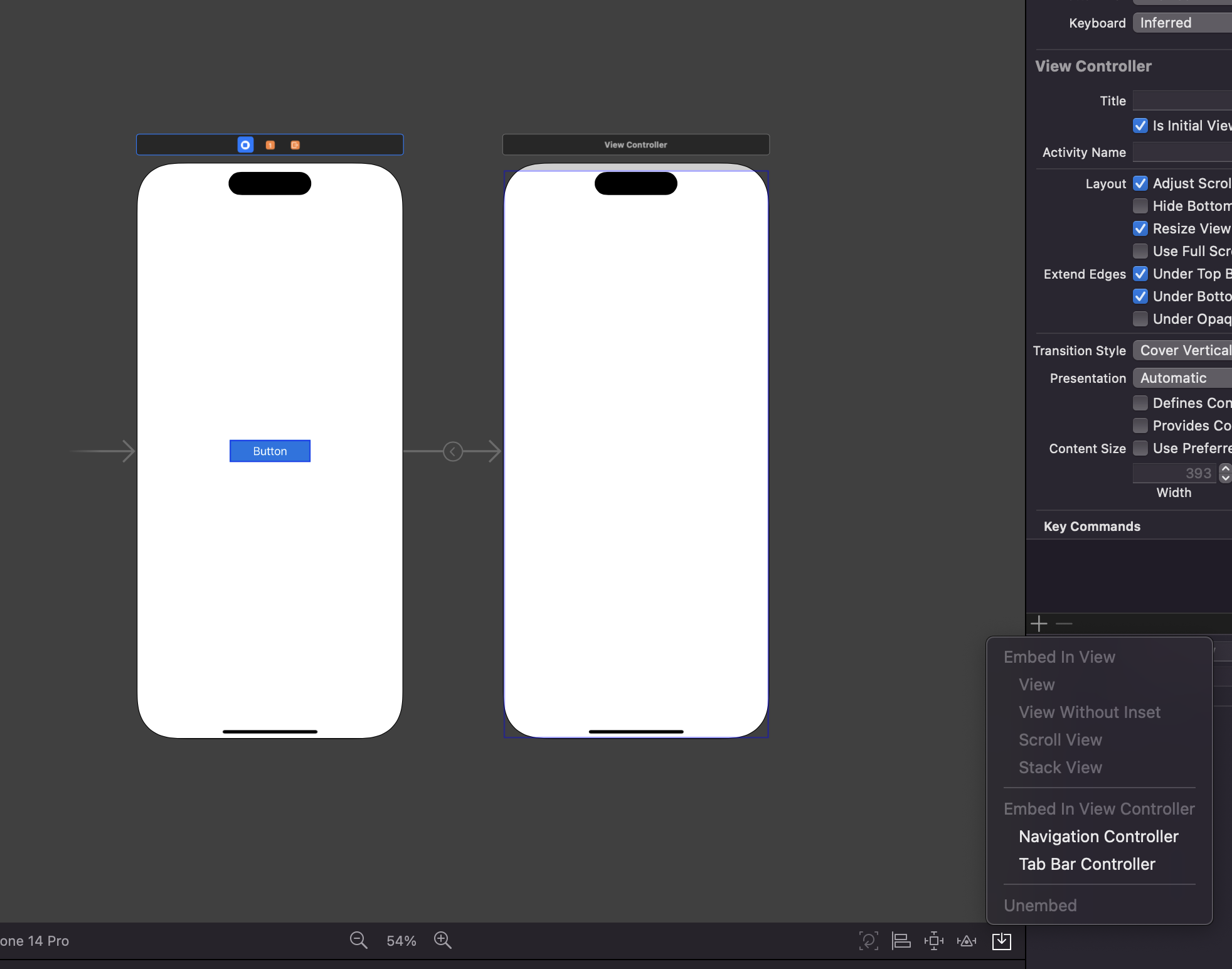This screenshot has width=1232, height=969.
Task: Click the Update Frames icon in bottom bar
Action: coord(868,941)
